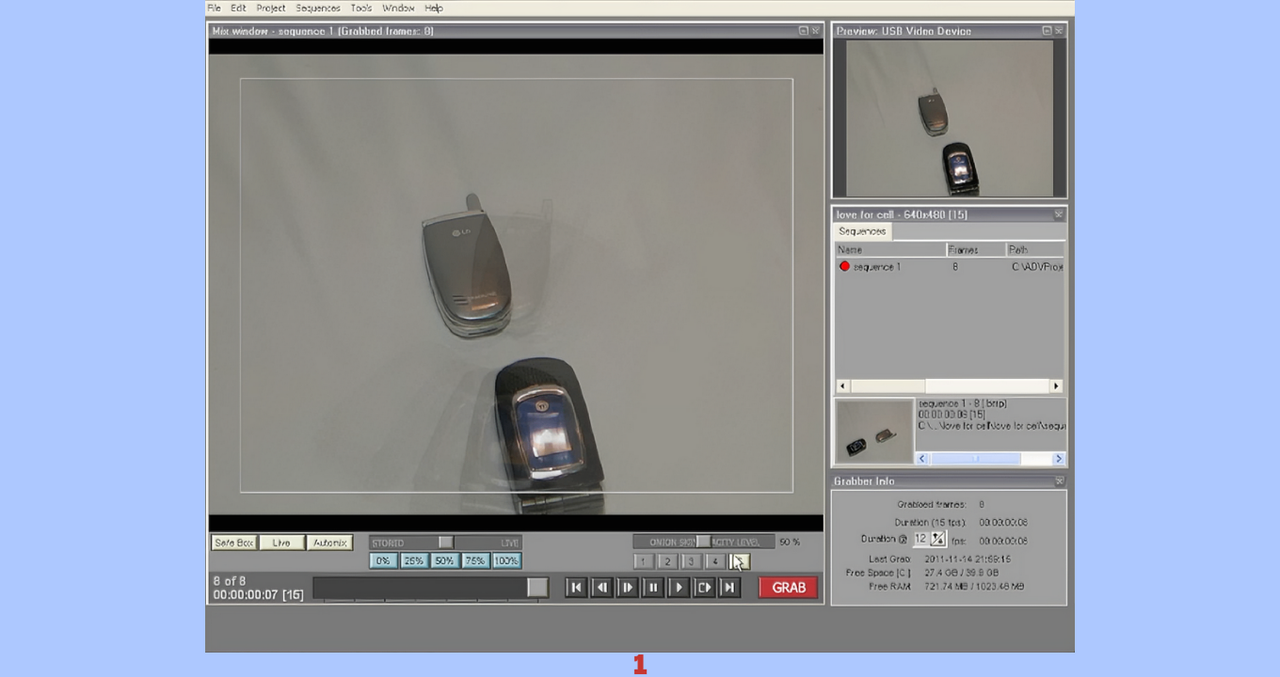Click frame info scrollbar right arrow
The height and width of the screenshot is (677, 1280).
(x=1058, y=459)
